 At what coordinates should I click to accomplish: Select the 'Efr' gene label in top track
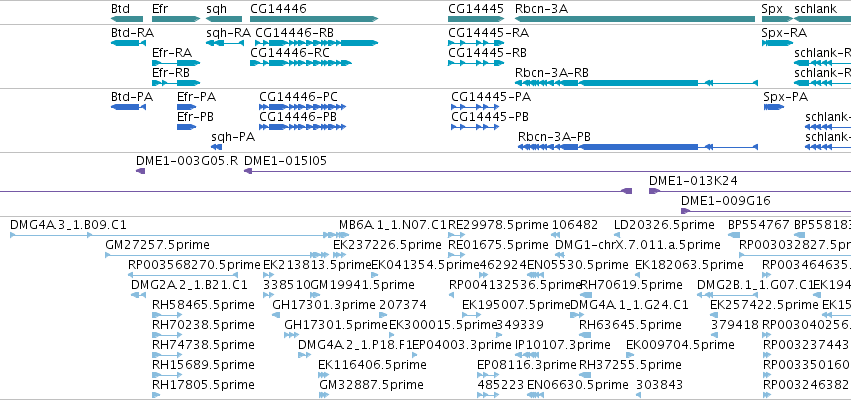160,9
